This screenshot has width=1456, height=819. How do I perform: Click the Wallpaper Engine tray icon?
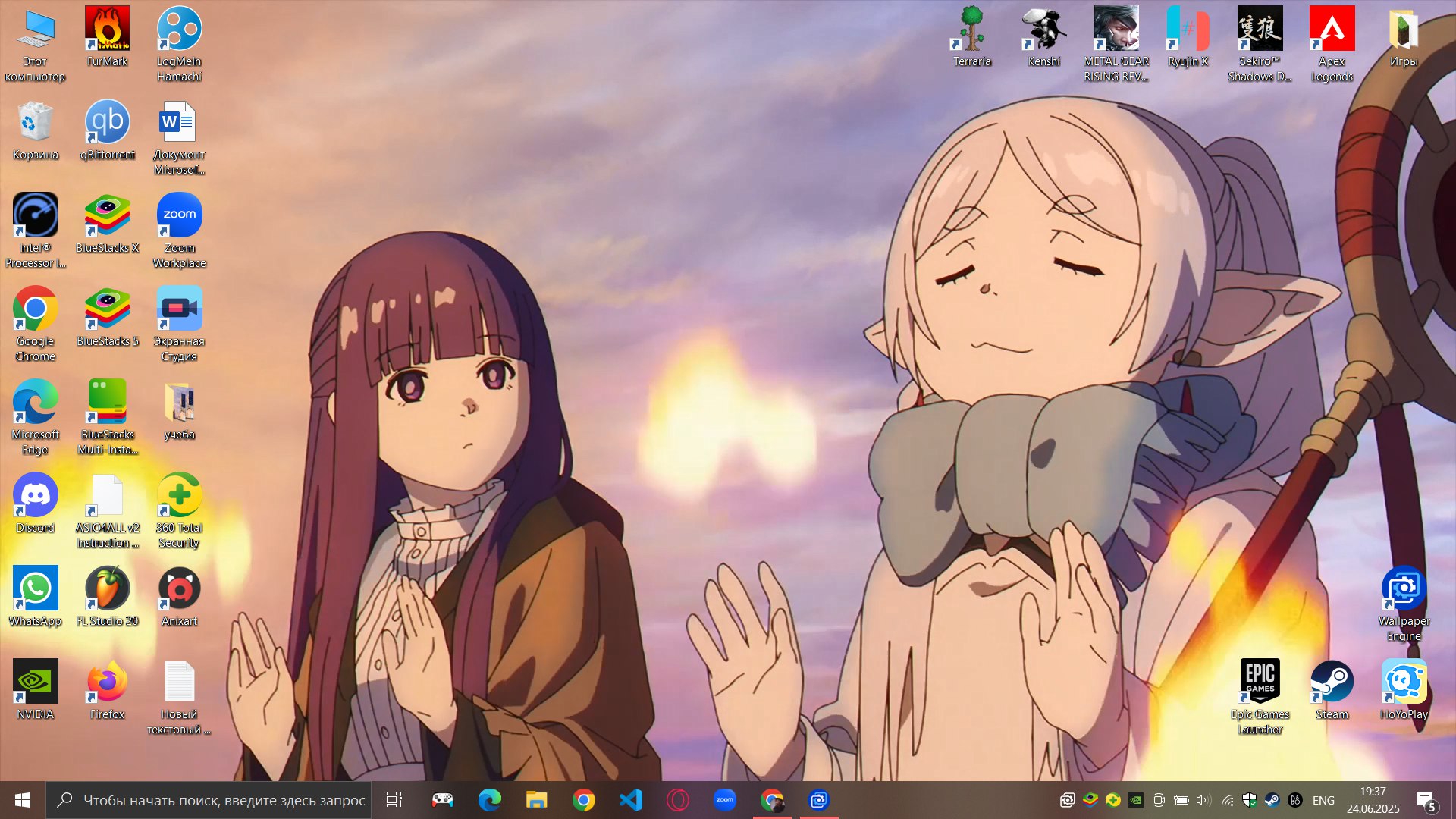coord(1067,800)
